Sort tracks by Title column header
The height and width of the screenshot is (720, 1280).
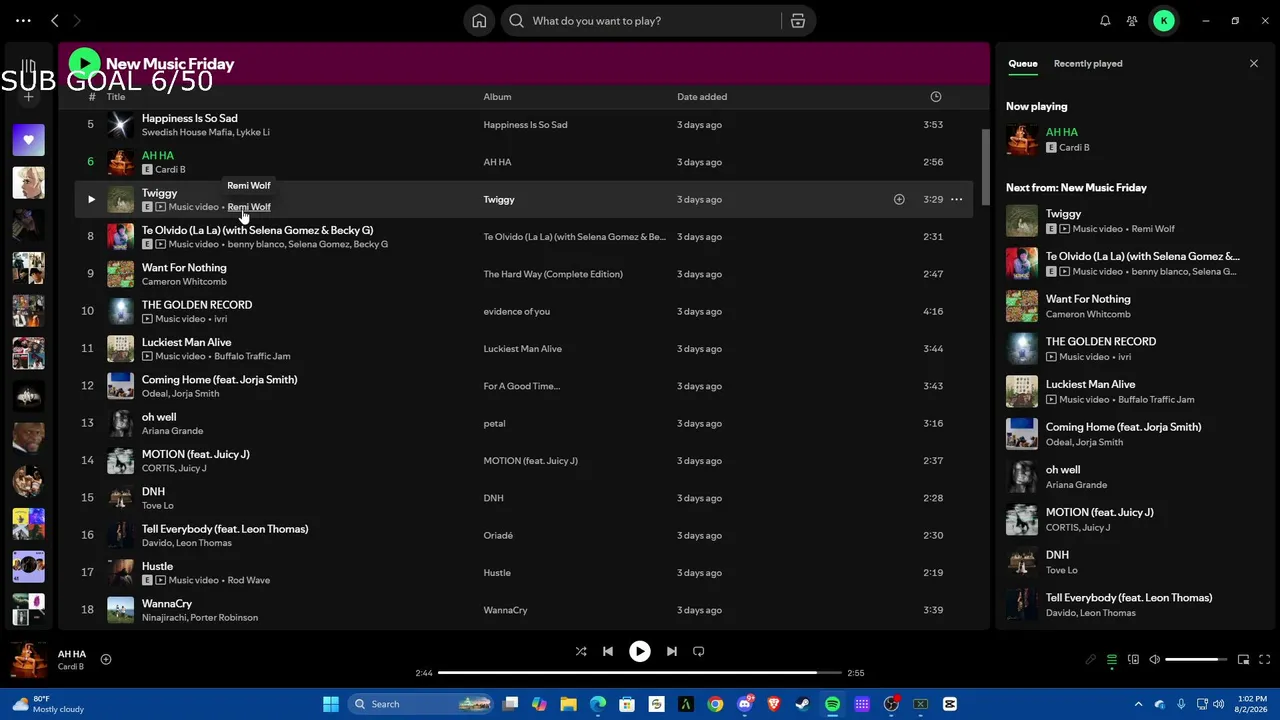(x=116, y=97)
